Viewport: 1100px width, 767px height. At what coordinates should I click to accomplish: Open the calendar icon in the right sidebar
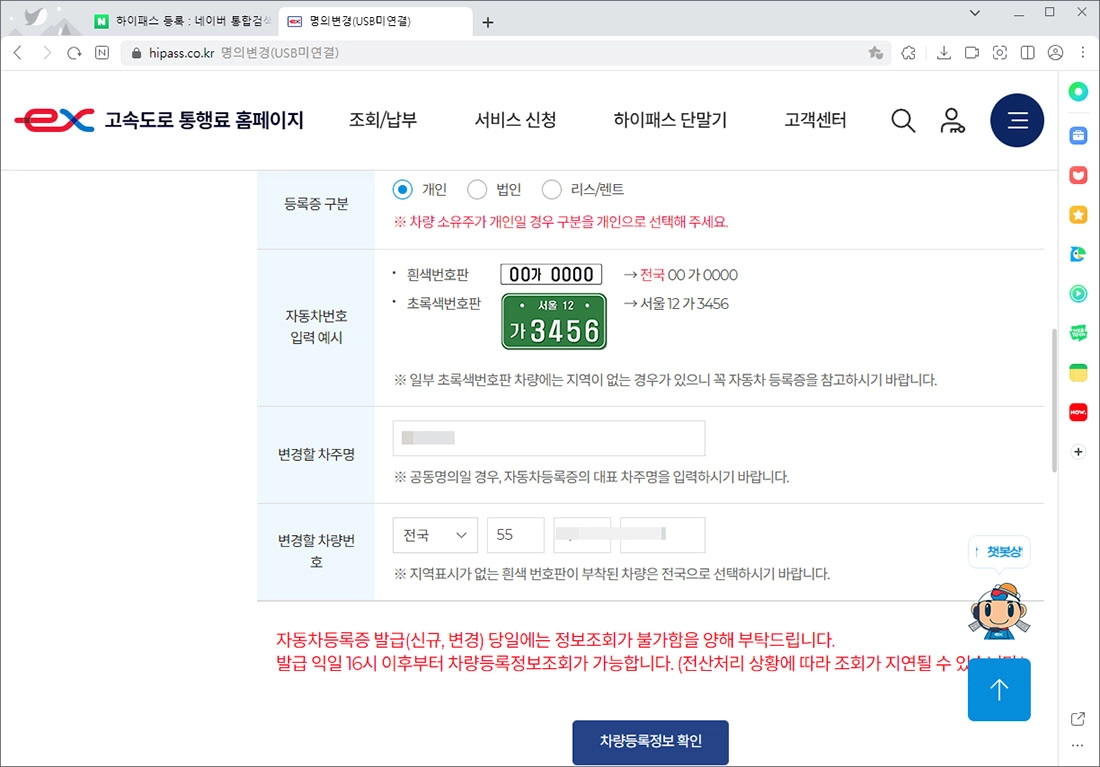(1078, 372)
